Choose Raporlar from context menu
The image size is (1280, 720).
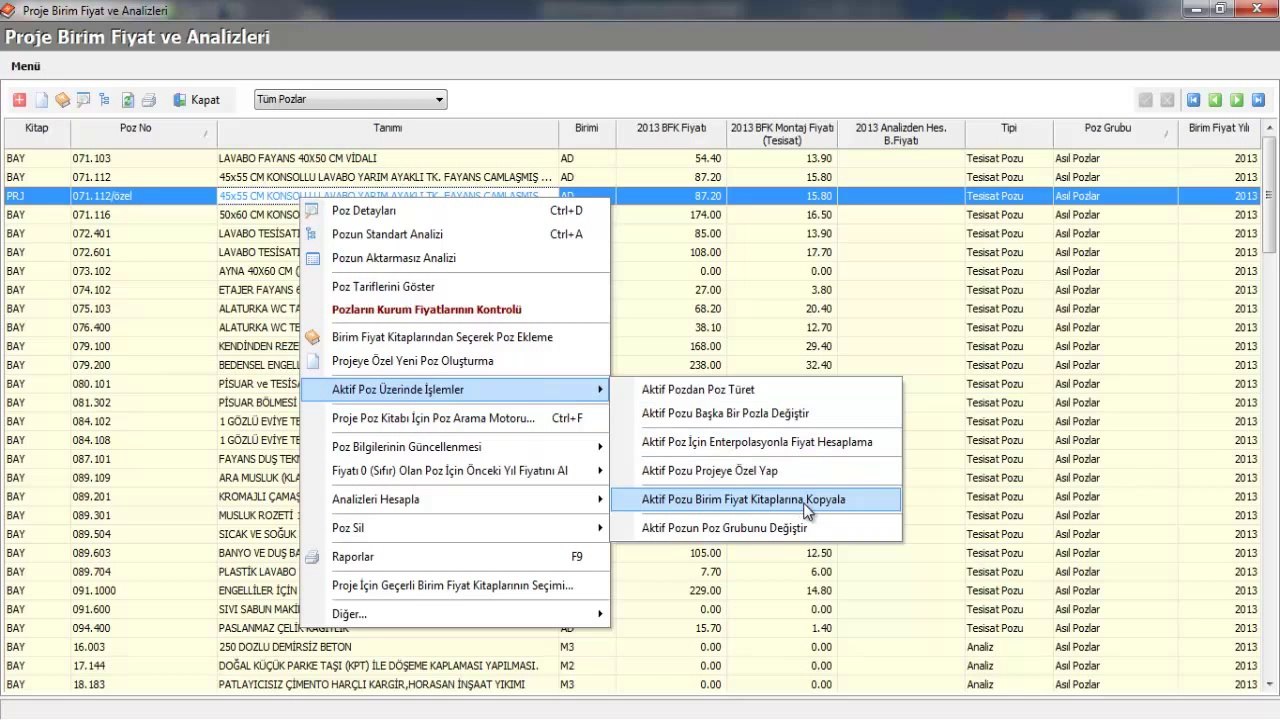(x=455, y=556)
